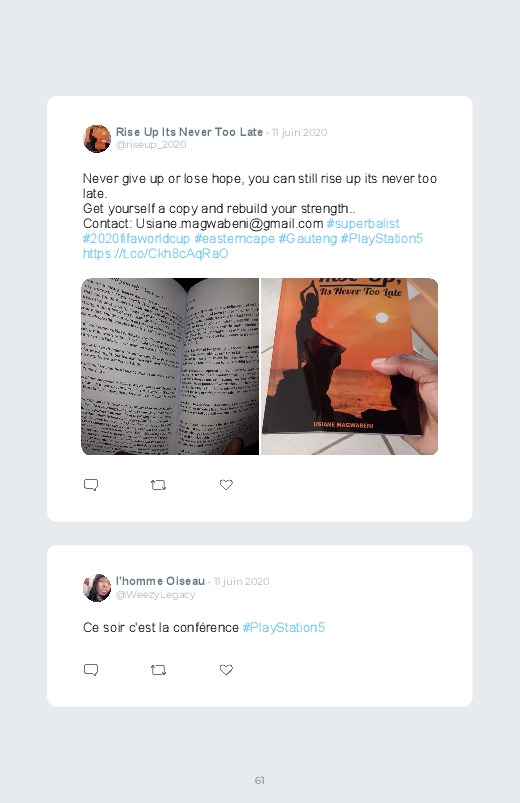
Task: Click the l'homme Oiseau display name
Action: pos(160,581)
